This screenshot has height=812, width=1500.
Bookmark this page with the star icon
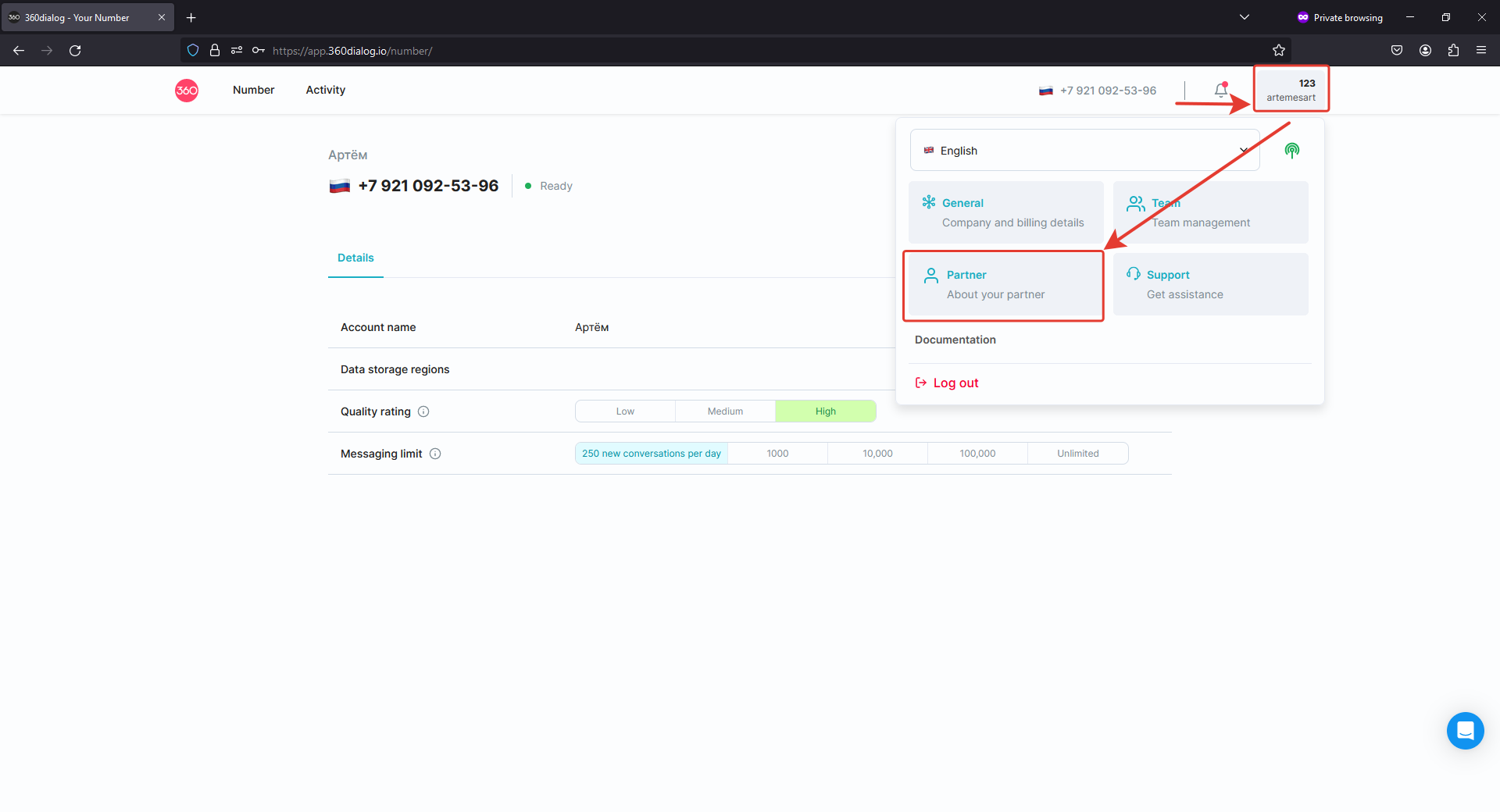point(1278,51)
